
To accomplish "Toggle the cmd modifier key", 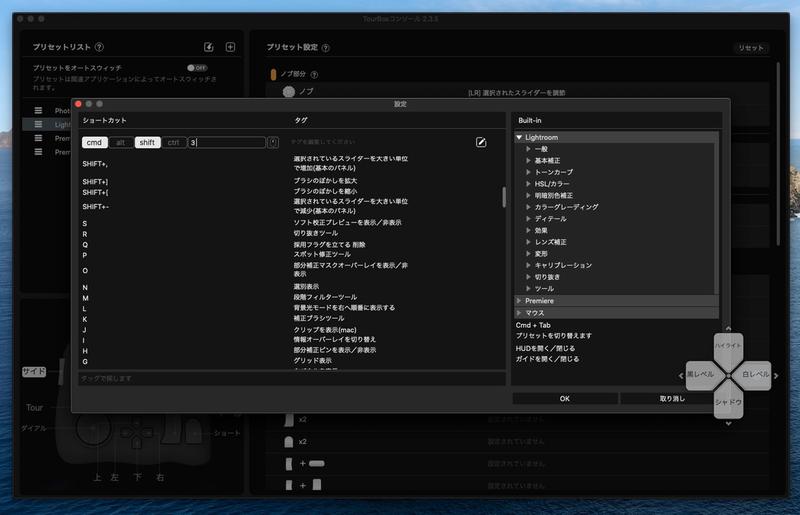I will point(94,142).
